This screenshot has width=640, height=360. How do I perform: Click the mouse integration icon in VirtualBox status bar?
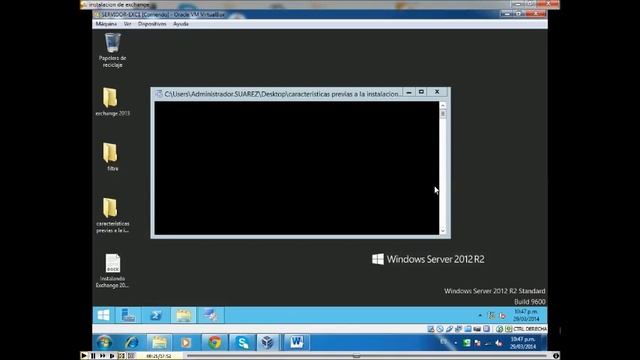tap(499, 329)
